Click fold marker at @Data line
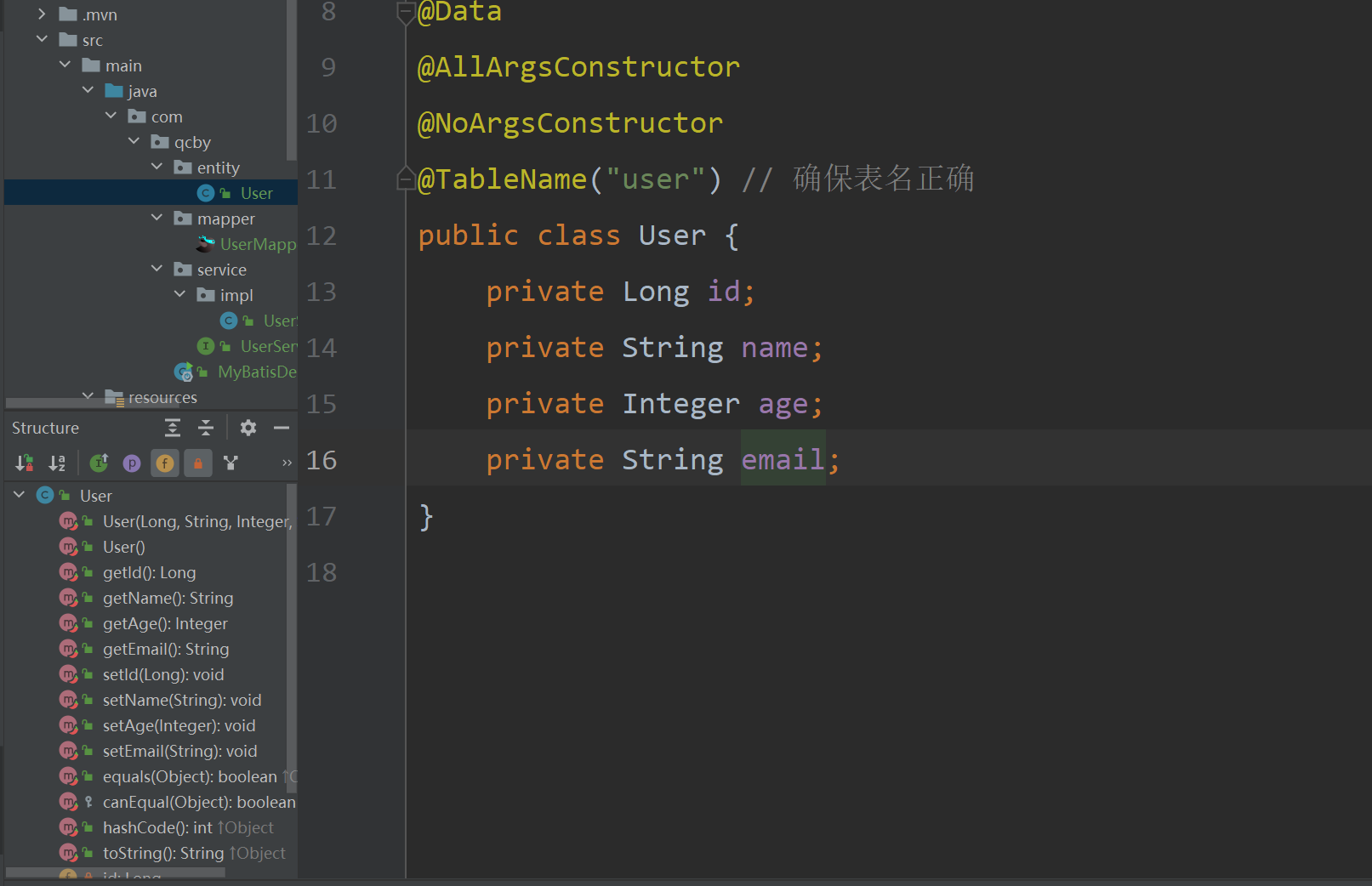The image size is (1372, 886). 406,12
